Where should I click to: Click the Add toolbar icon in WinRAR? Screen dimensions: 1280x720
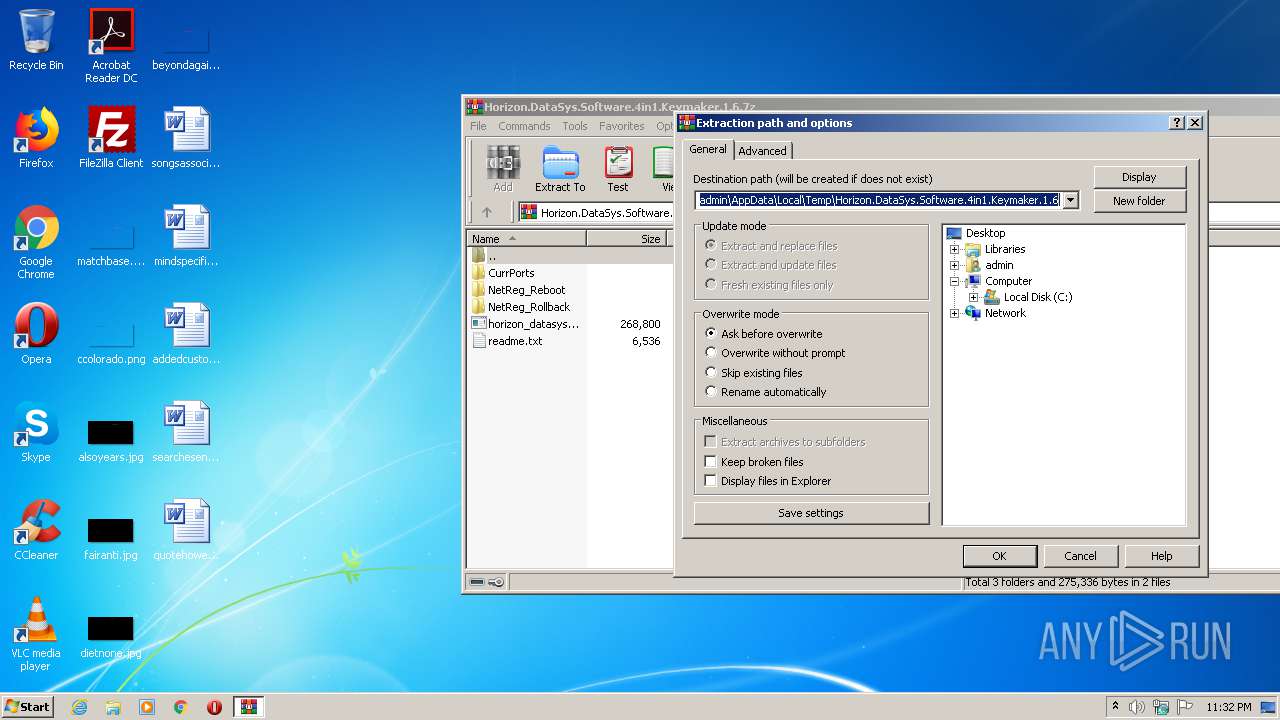[x=502, y=169]
